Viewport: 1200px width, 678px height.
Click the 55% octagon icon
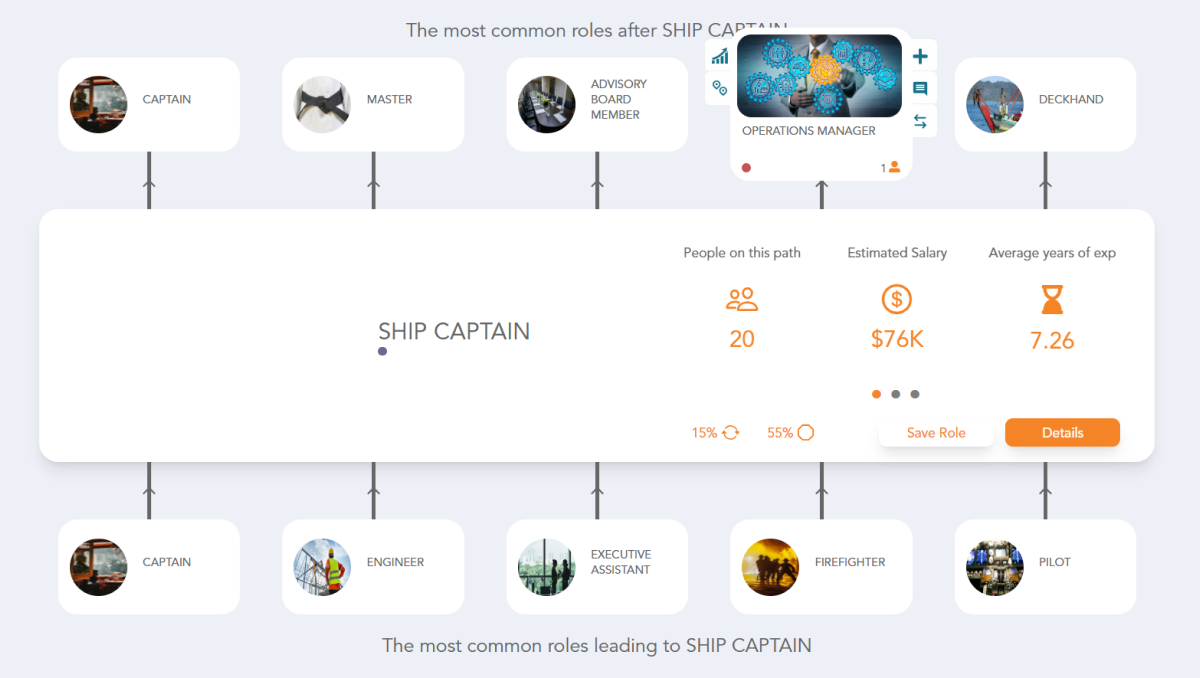pos(805,432)
